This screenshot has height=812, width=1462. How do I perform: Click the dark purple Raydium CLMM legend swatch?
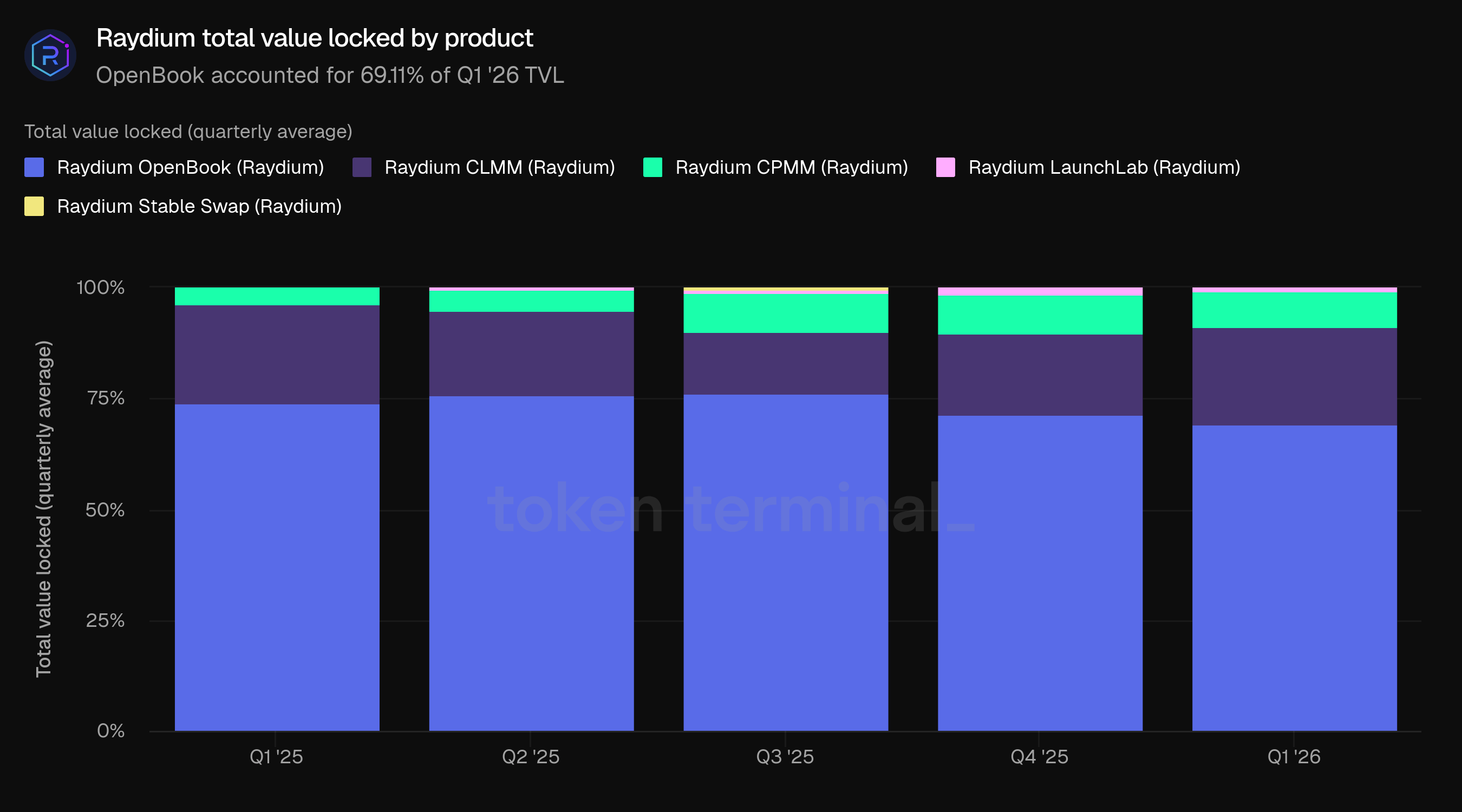tap(362, 167)
